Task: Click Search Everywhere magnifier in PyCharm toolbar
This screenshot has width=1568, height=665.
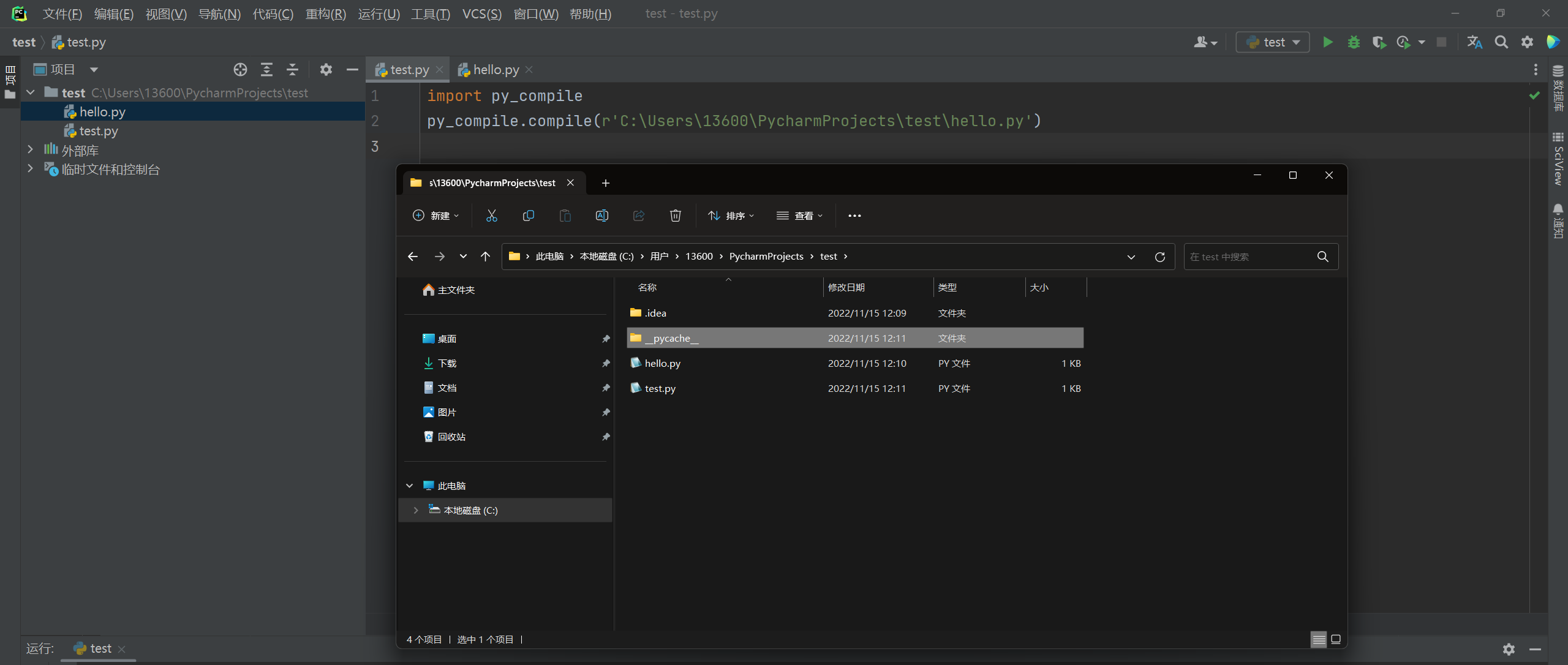Action: (1501, 42)
